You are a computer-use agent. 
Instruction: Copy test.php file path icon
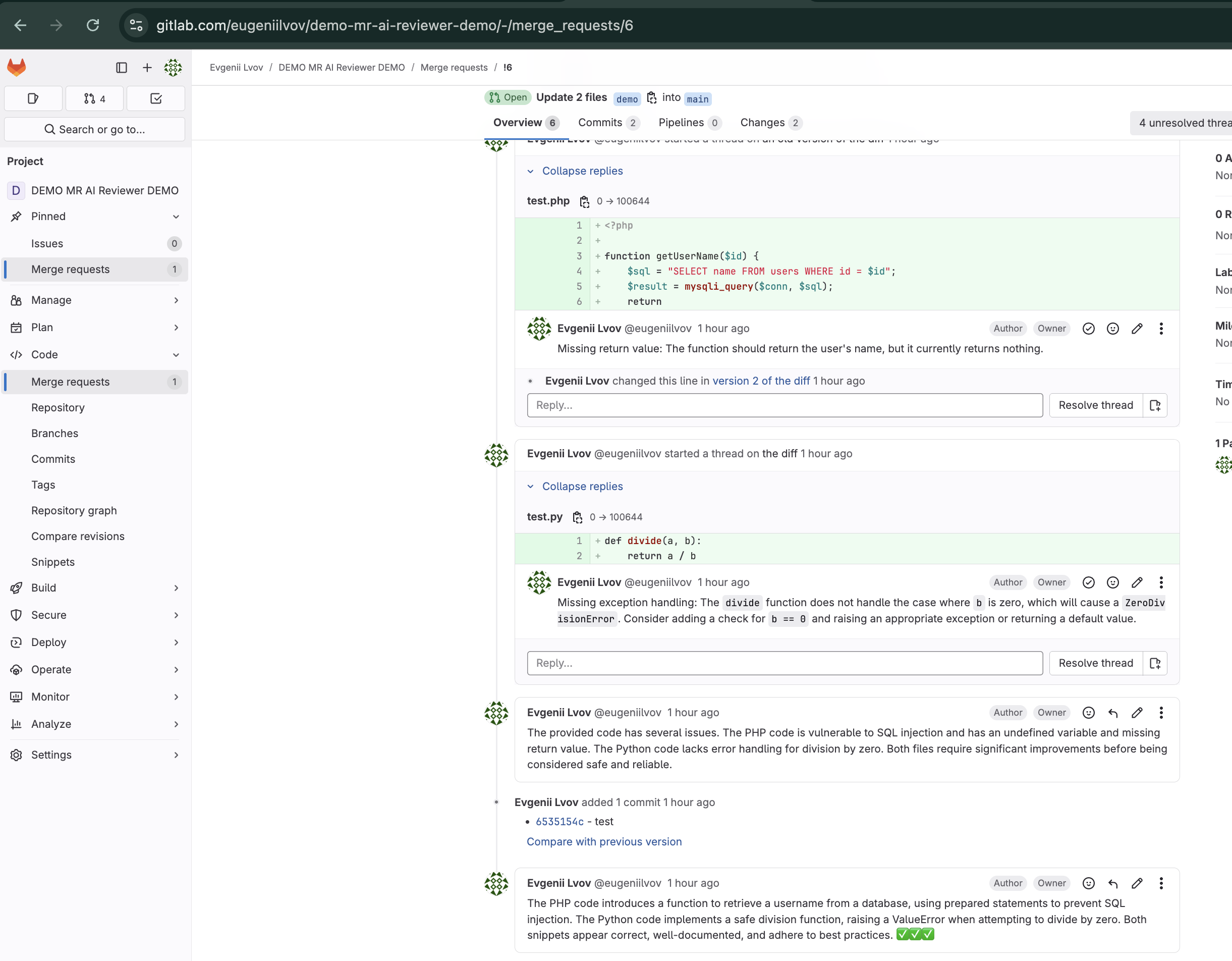coord(584,201)
